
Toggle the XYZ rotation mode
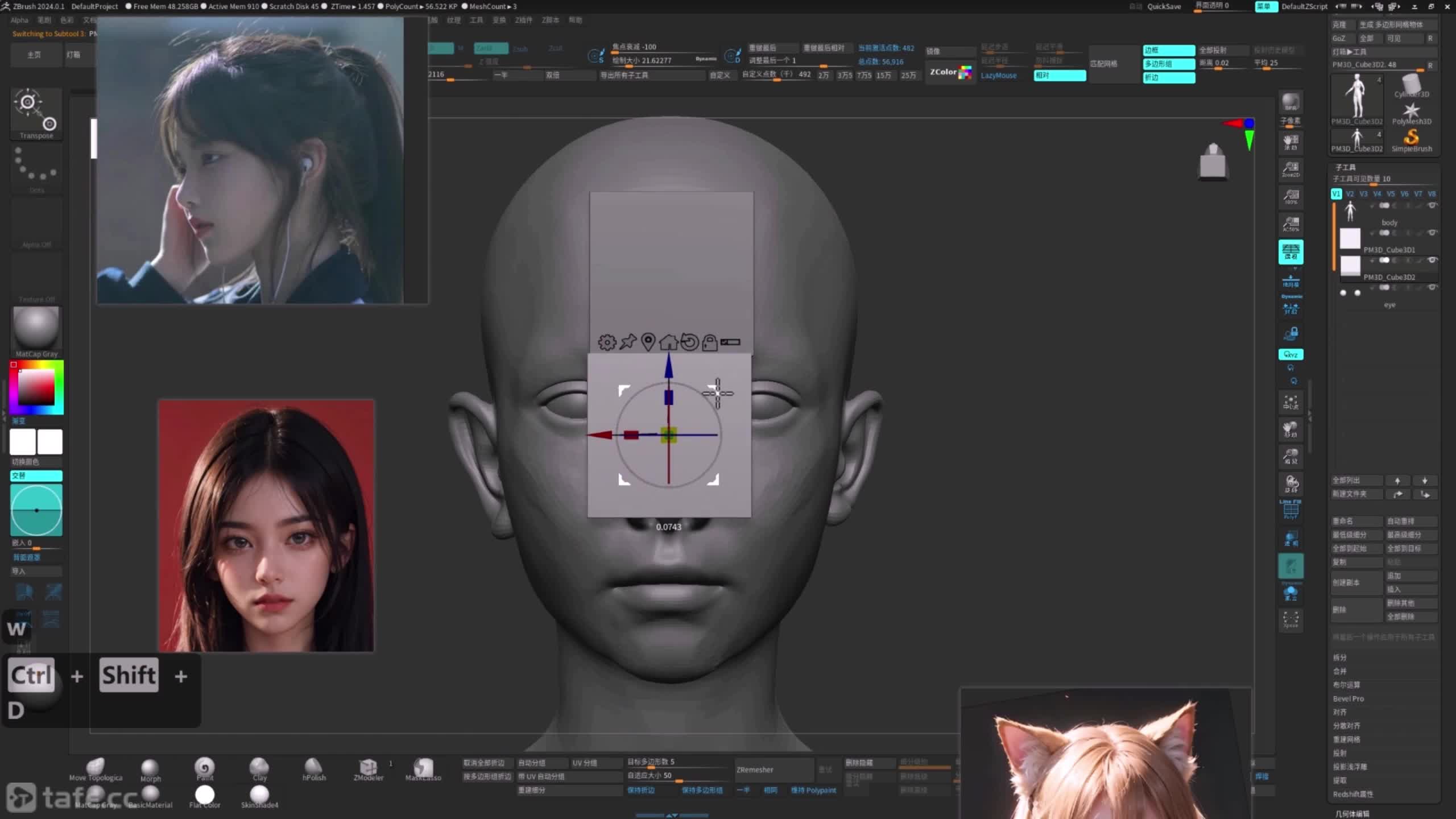[1290, 354]
